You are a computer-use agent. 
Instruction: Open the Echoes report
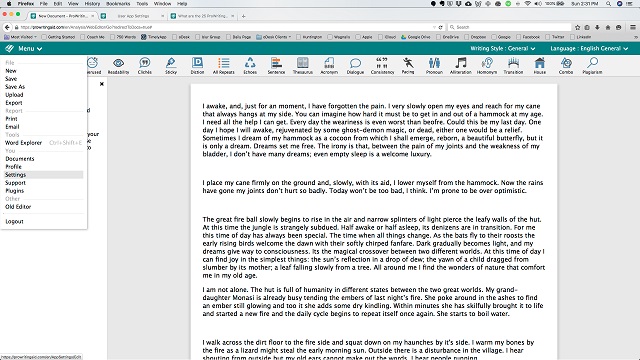pos(250,66)
